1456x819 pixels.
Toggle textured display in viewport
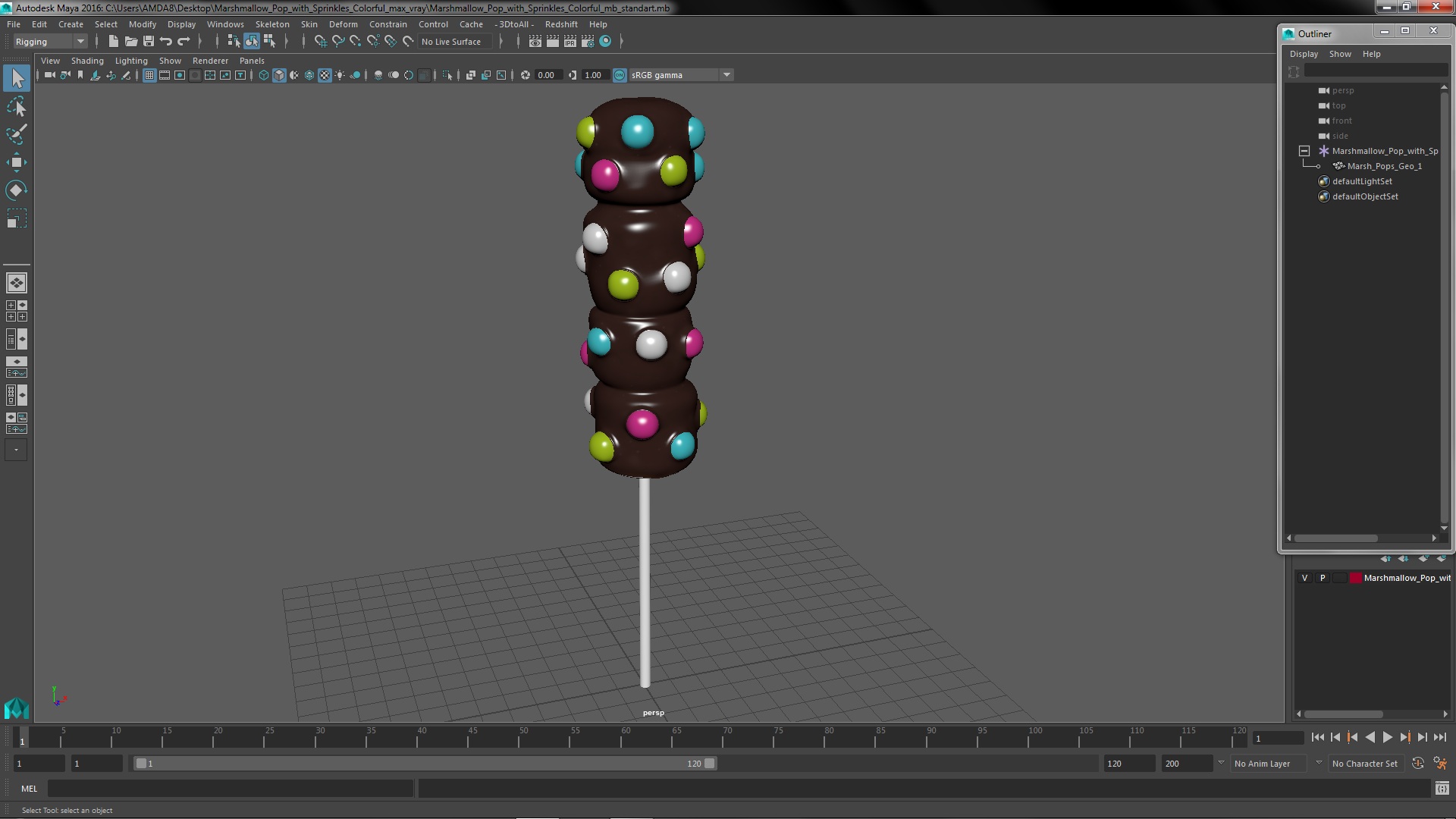pyautogui.click(x=325, y=75)
